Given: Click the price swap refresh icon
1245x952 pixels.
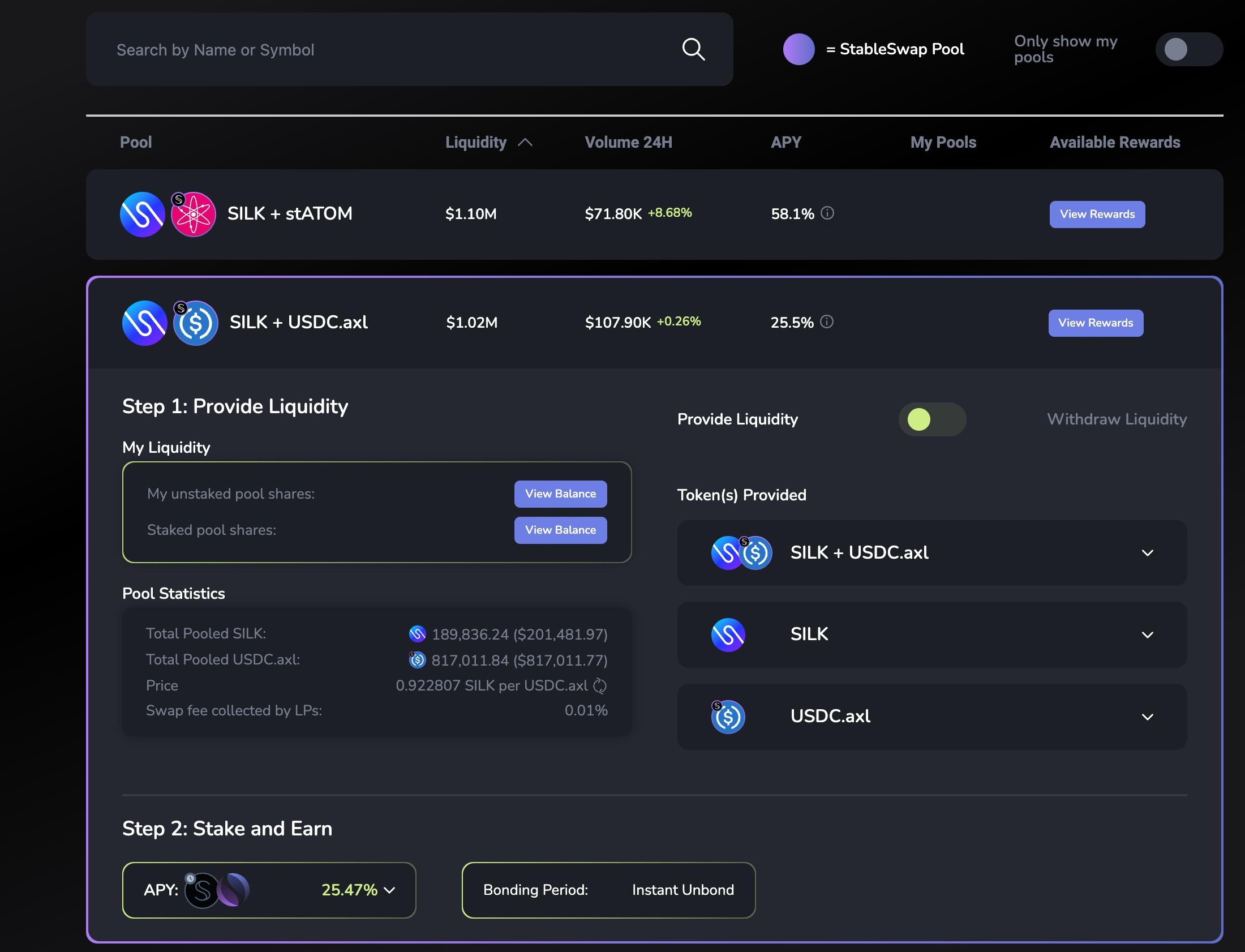Looking at the screenshot, I should 600,685.
